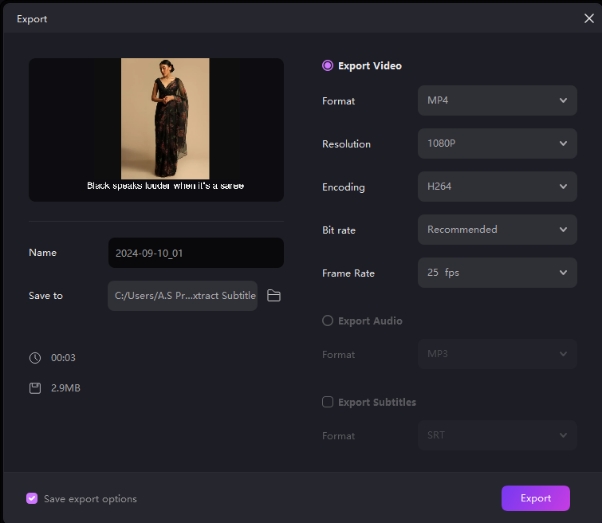This screenshot has height=523, width=602.
Task: Click the clock duration icon
Action: pos(35,357)
